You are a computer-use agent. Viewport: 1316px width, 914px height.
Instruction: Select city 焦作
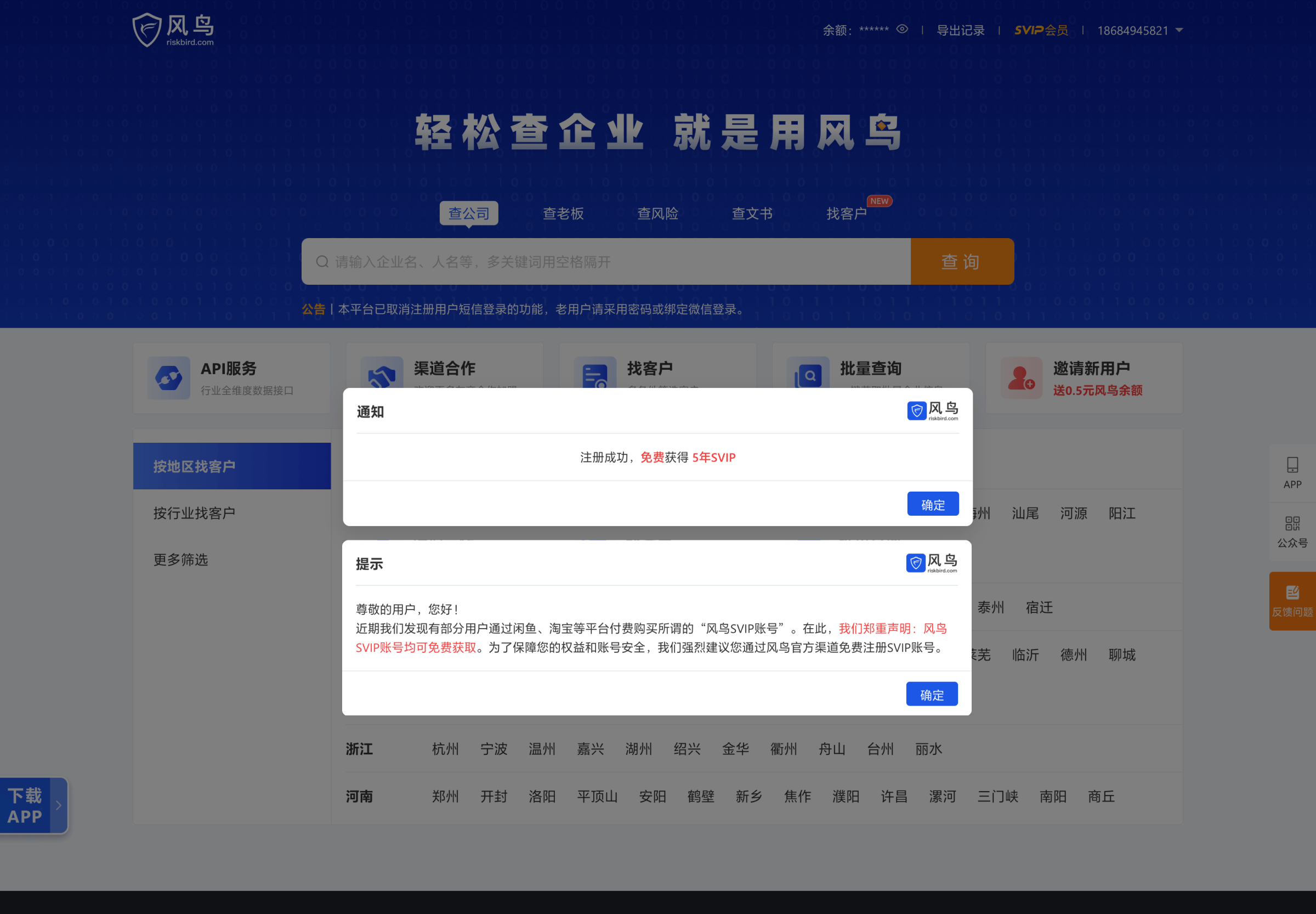(x=797, y=796)
